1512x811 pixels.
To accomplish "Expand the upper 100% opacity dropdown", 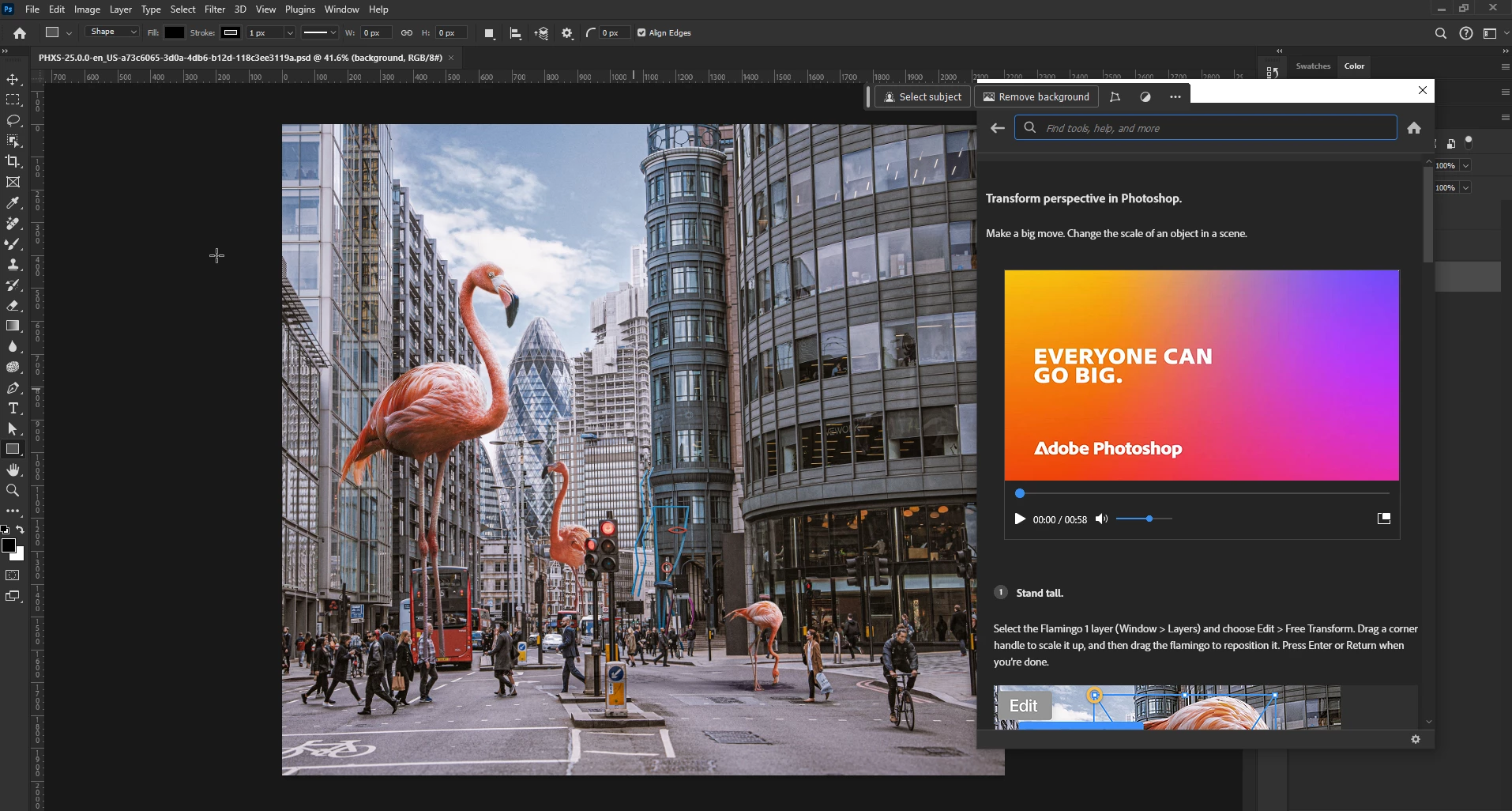I will (1465, 166).
